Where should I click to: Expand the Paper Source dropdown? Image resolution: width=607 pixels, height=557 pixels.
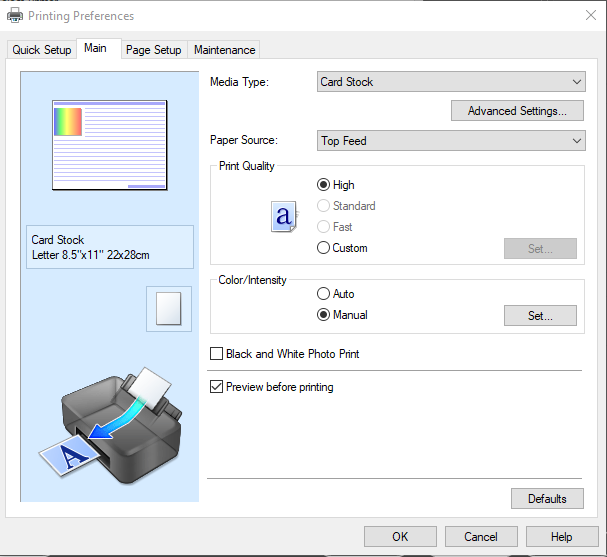tap(451, 141)
